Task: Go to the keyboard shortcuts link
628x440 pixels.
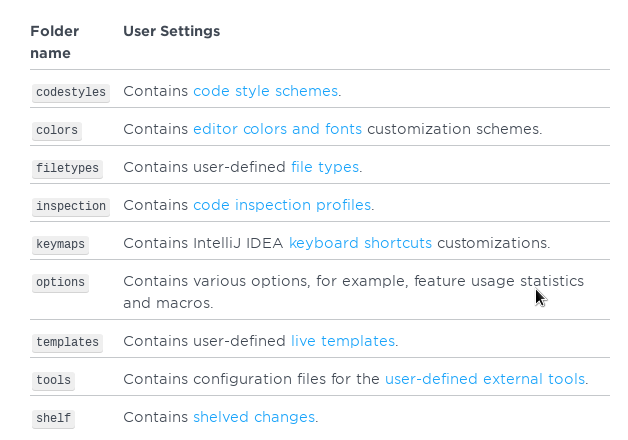Action: [x=360, y=243]
